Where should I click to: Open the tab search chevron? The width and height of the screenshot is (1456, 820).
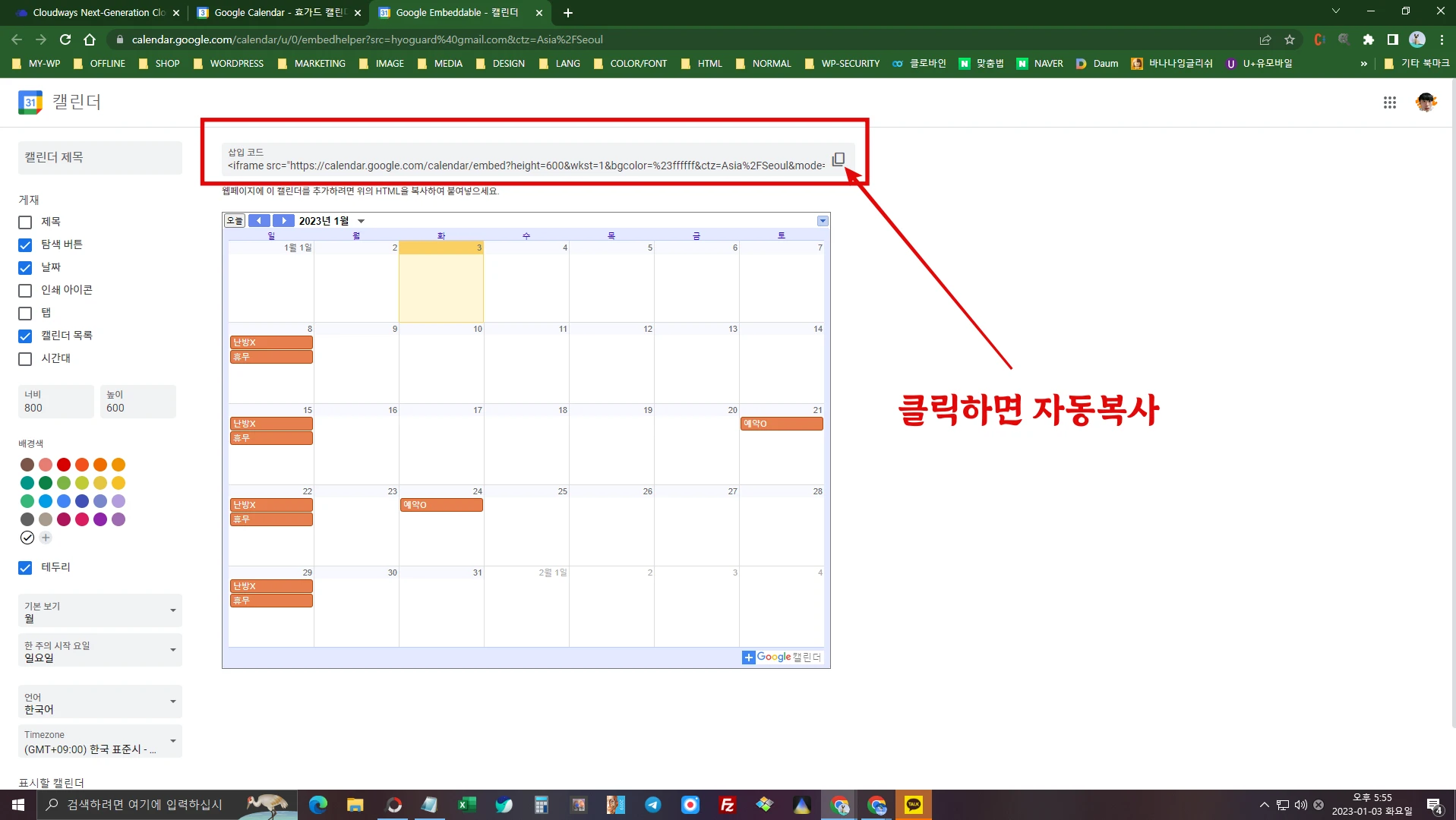[1336, 11]
